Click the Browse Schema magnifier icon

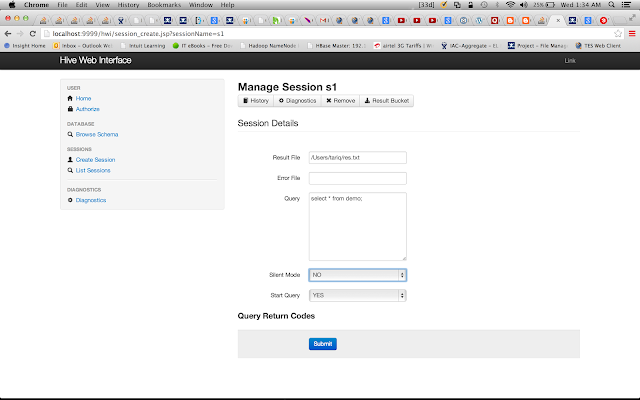click(70, 134)
